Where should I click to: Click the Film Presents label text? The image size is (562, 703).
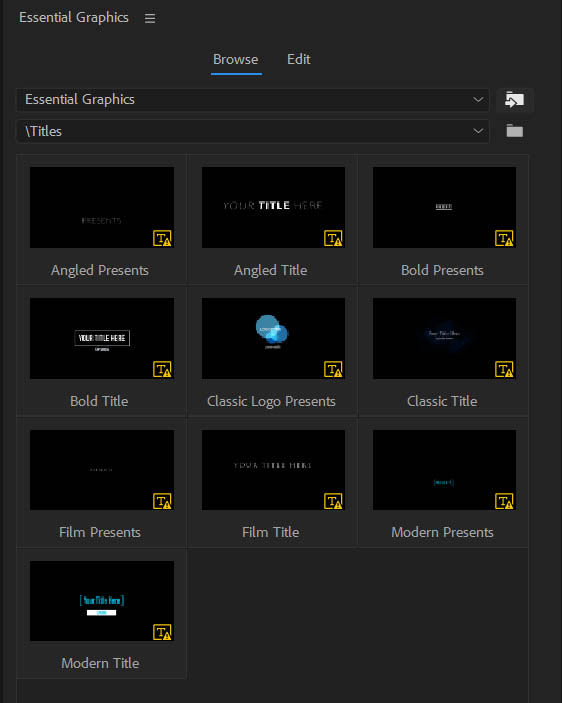click(x=100, y=532)
